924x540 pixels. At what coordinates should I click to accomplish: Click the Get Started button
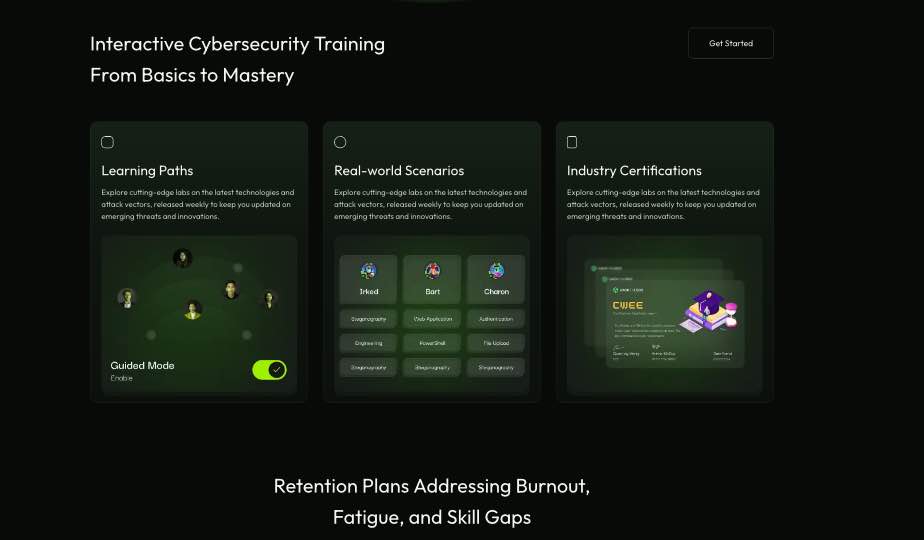coord(731,43)
